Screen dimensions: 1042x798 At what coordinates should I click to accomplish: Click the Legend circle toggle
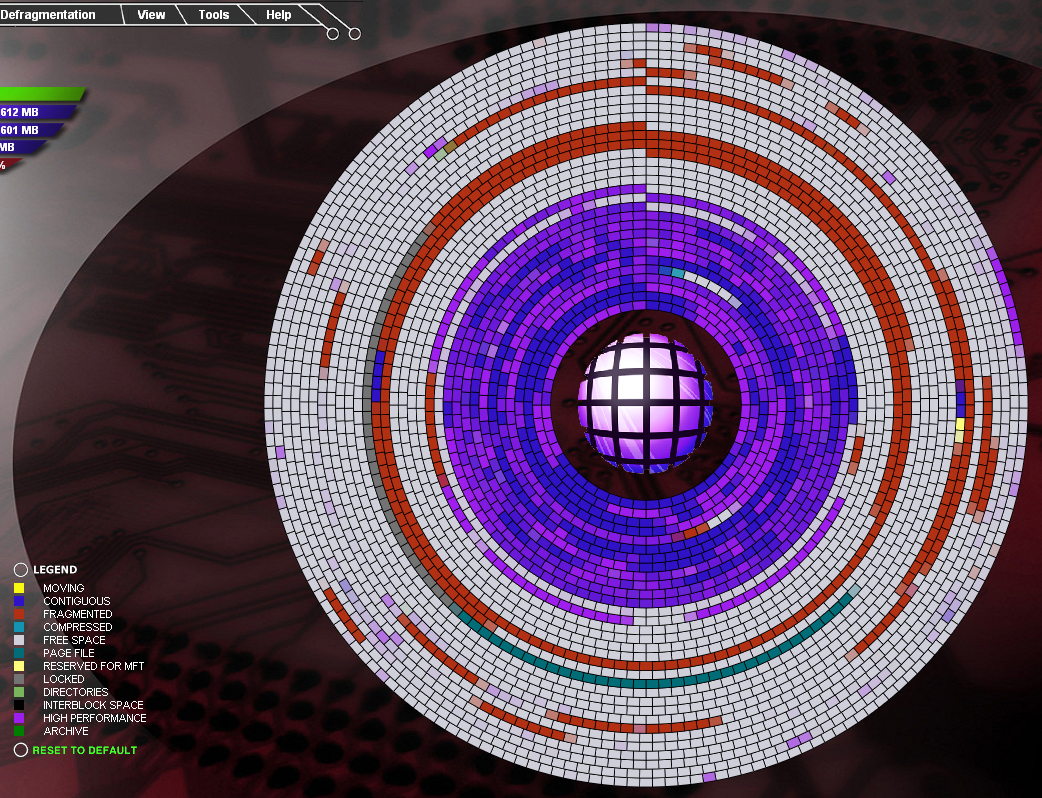click(x=21, y=569)
